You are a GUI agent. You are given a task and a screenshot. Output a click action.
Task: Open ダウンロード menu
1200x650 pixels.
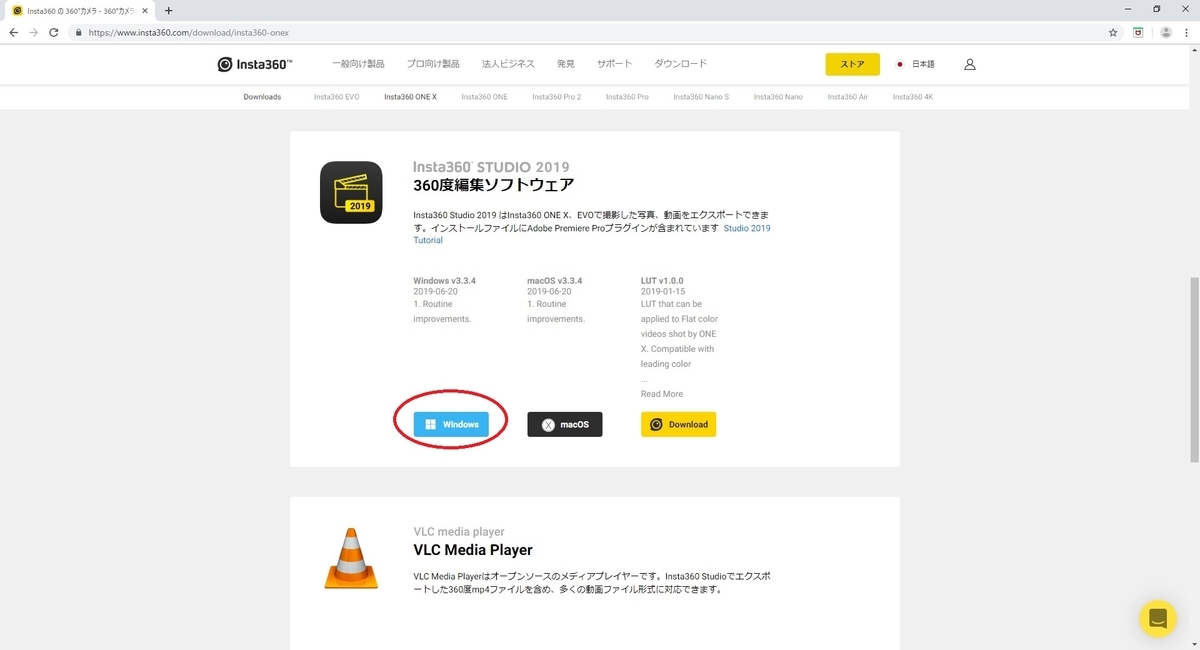tap(680, 64)
